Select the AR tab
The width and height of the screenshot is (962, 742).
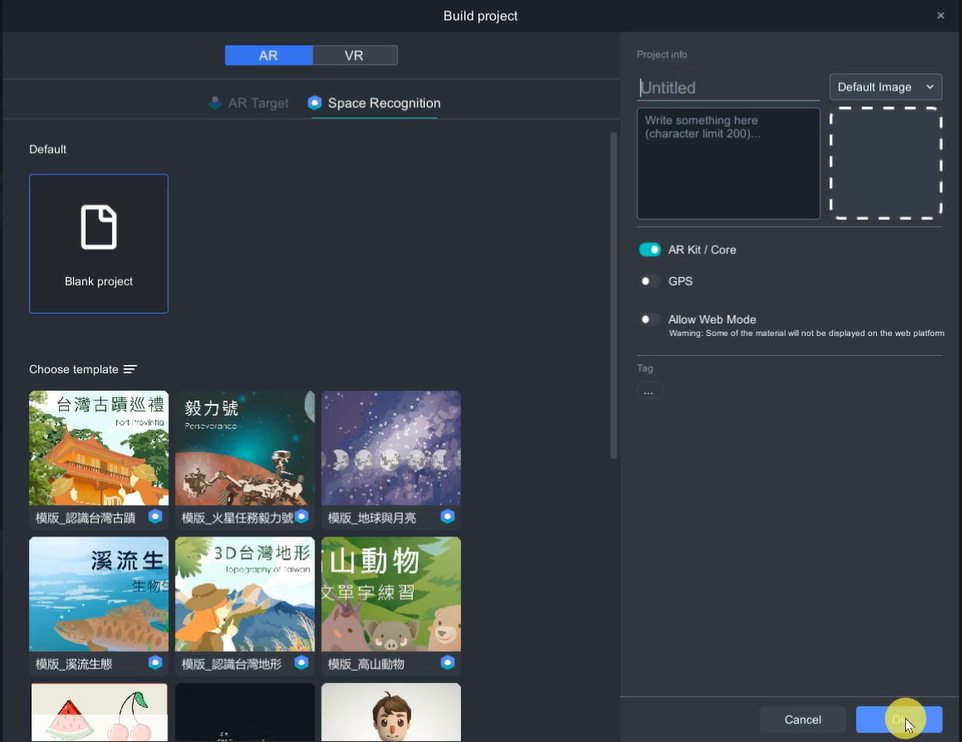[268, 56]
